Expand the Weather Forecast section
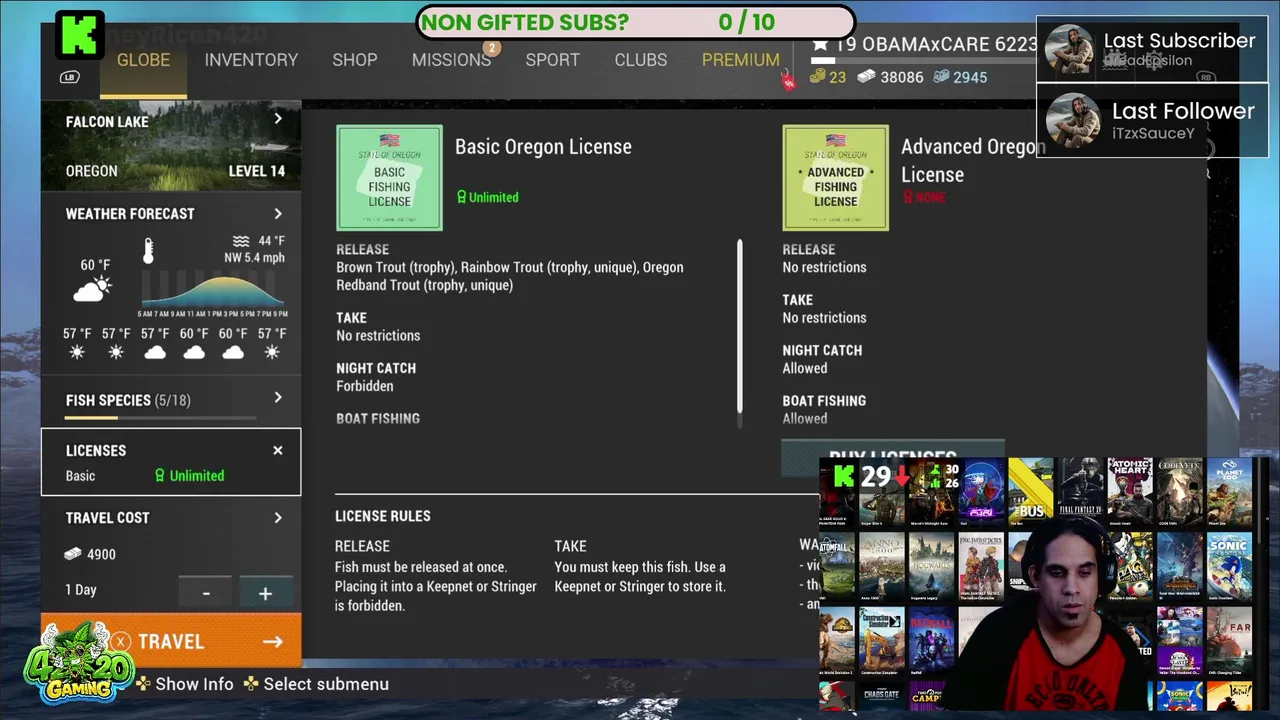The height and width of the screenshot is (720, 1280). point(278,214)
